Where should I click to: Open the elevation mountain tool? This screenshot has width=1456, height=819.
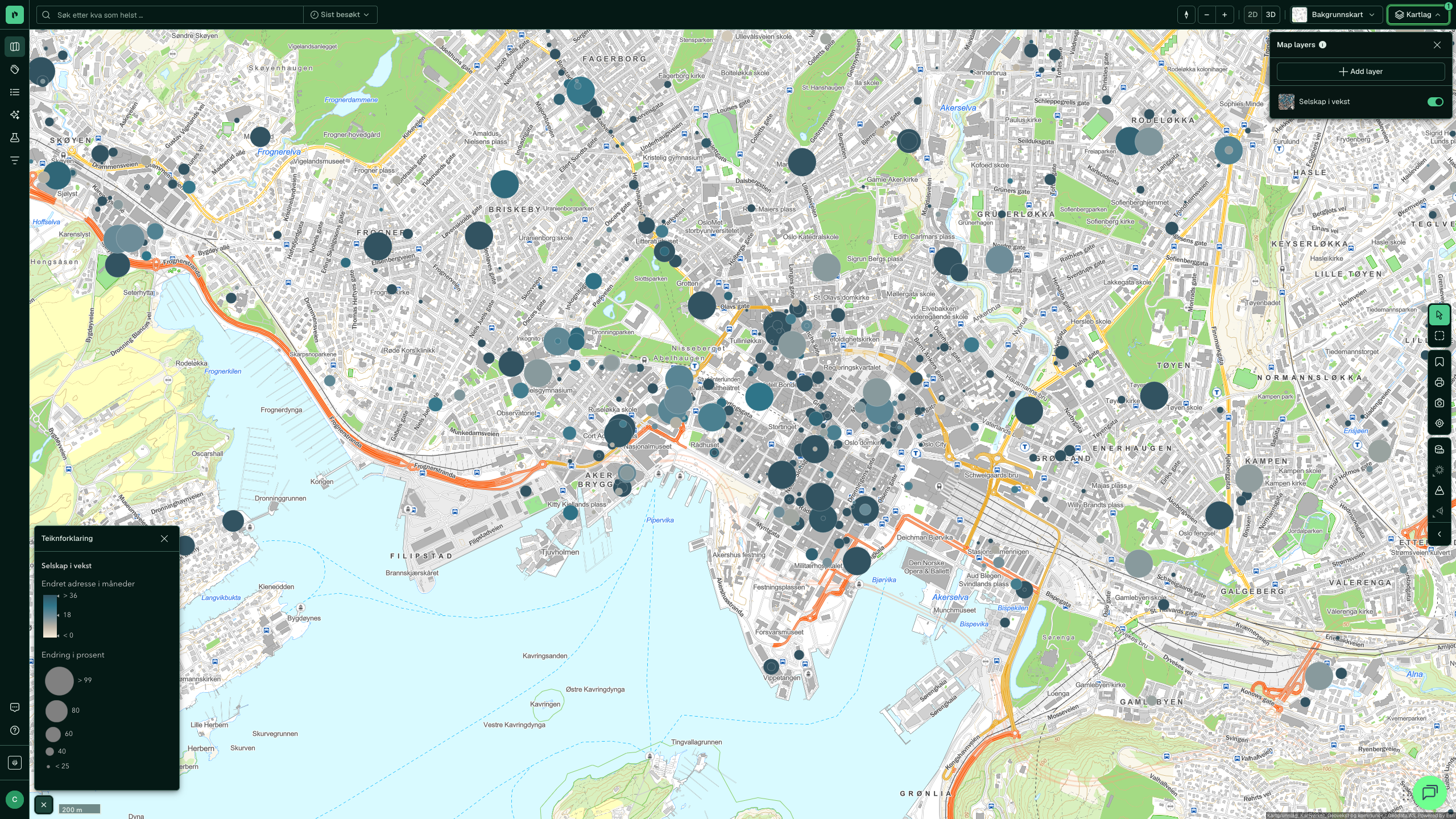tap(1440, 490)
